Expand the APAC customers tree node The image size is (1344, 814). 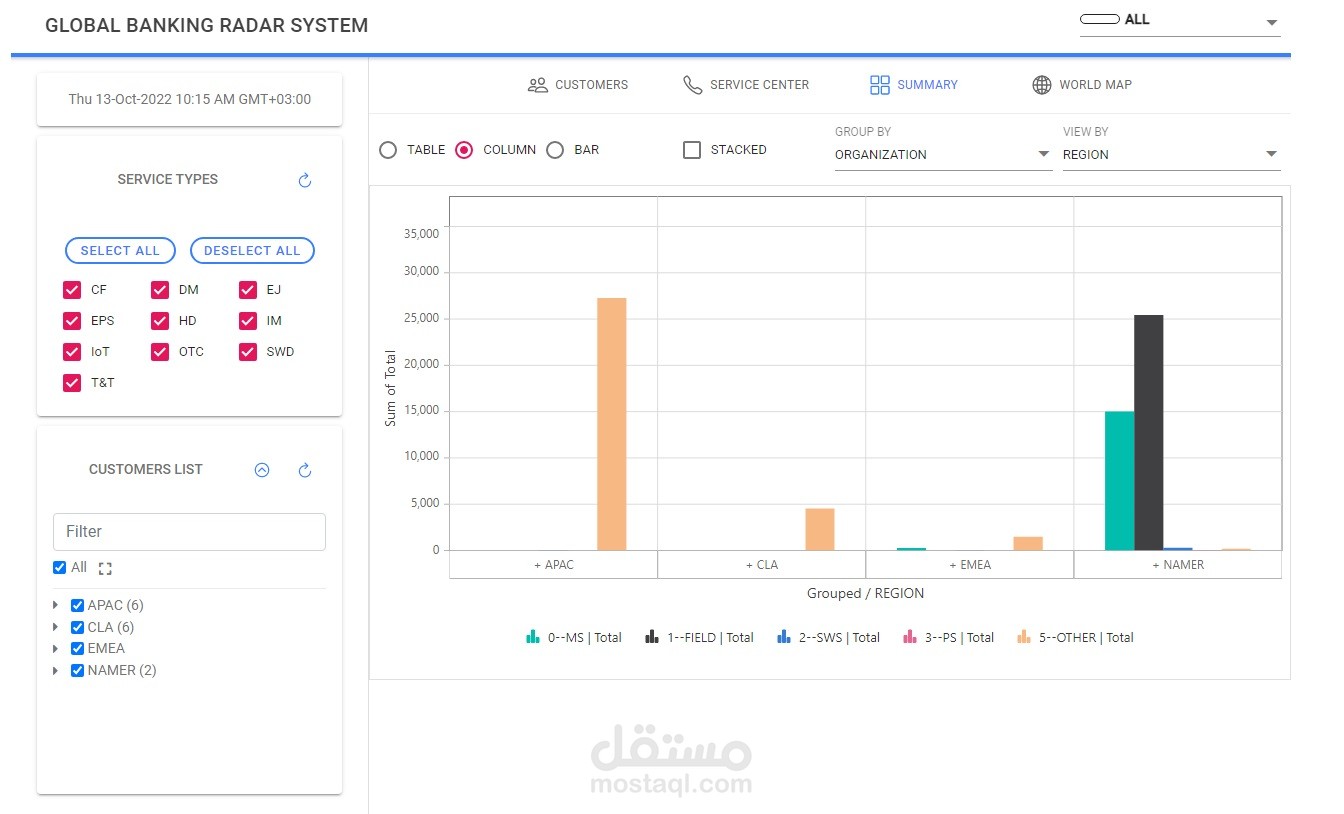point(56,605)
